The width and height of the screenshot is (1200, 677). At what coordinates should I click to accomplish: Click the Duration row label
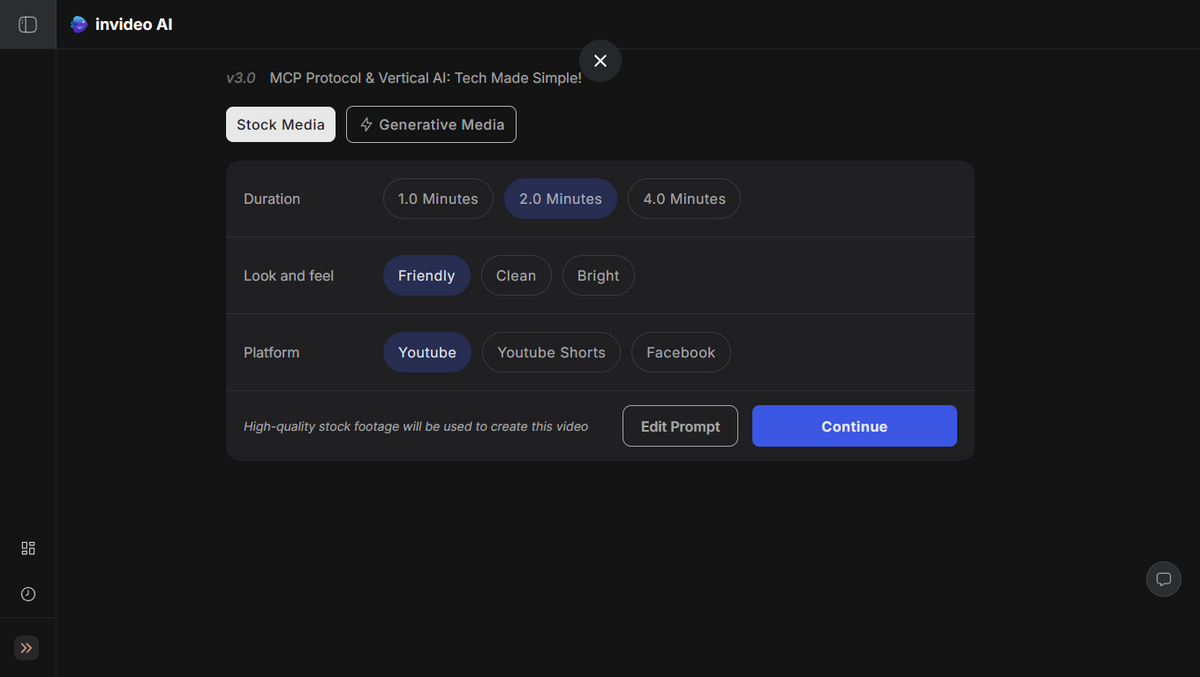272,199
